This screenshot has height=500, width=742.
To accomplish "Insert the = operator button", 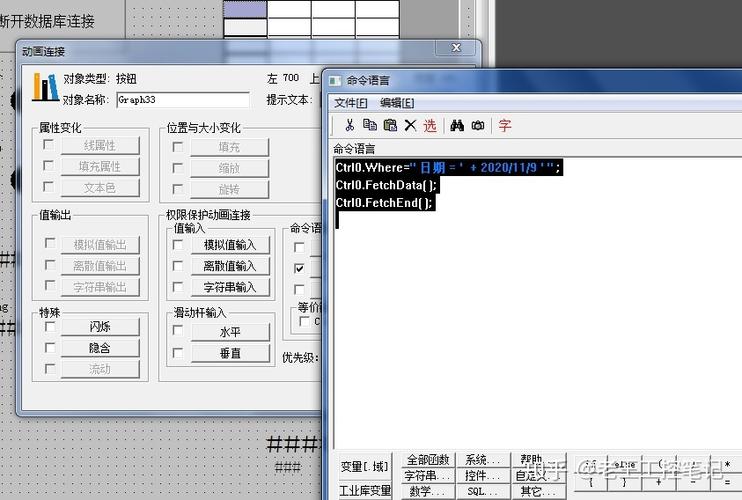I will (x=727, y=482).
